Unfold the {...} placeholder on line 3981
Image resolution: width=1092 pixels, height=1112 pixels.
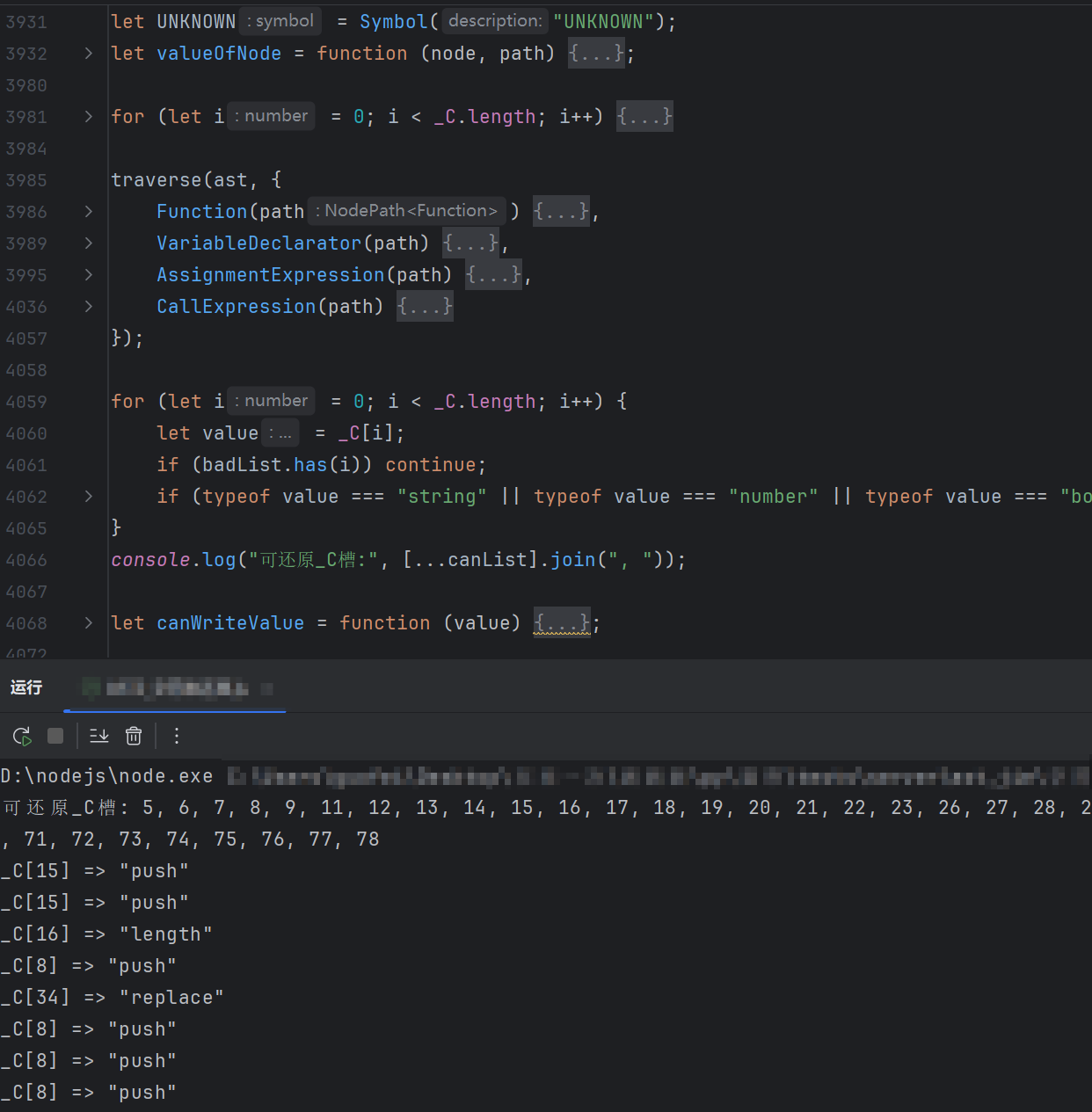pyautogui.click(x=644, y=117)
